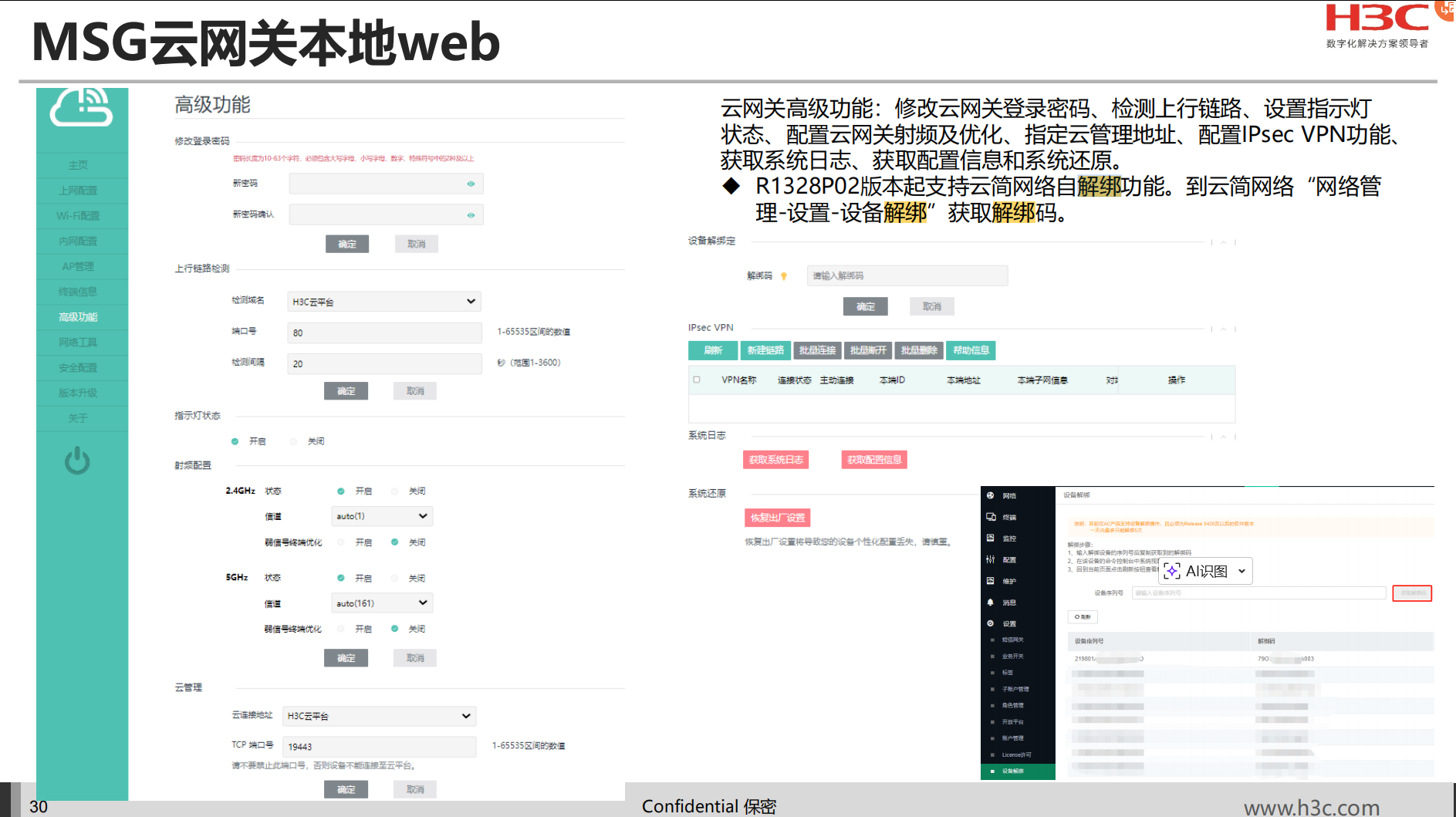
Task: Click the 刷新 button in cloud page
Action: tap(1083, 617)
